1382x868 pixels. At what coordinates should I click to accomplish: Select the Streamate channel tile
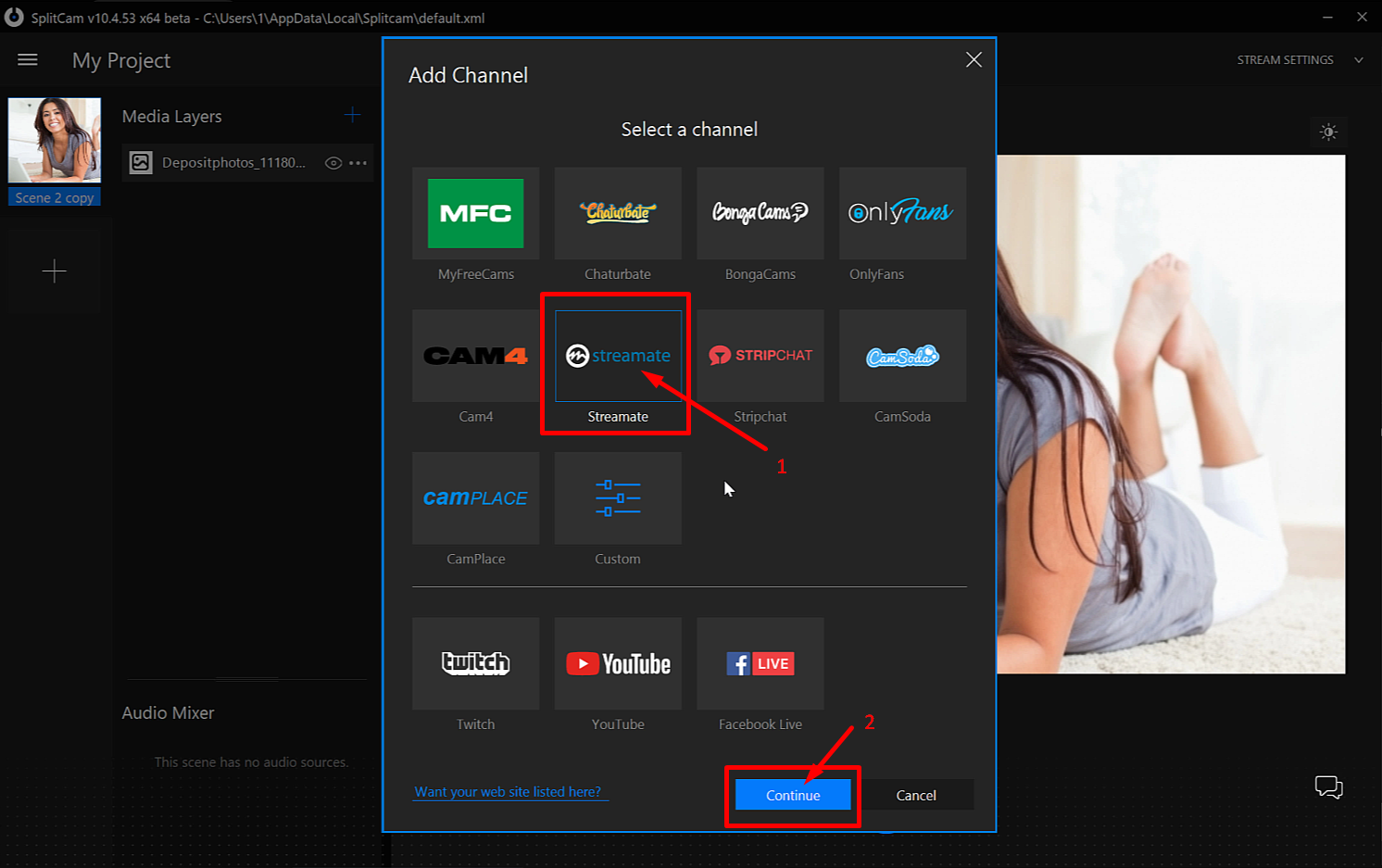point(618,356)
